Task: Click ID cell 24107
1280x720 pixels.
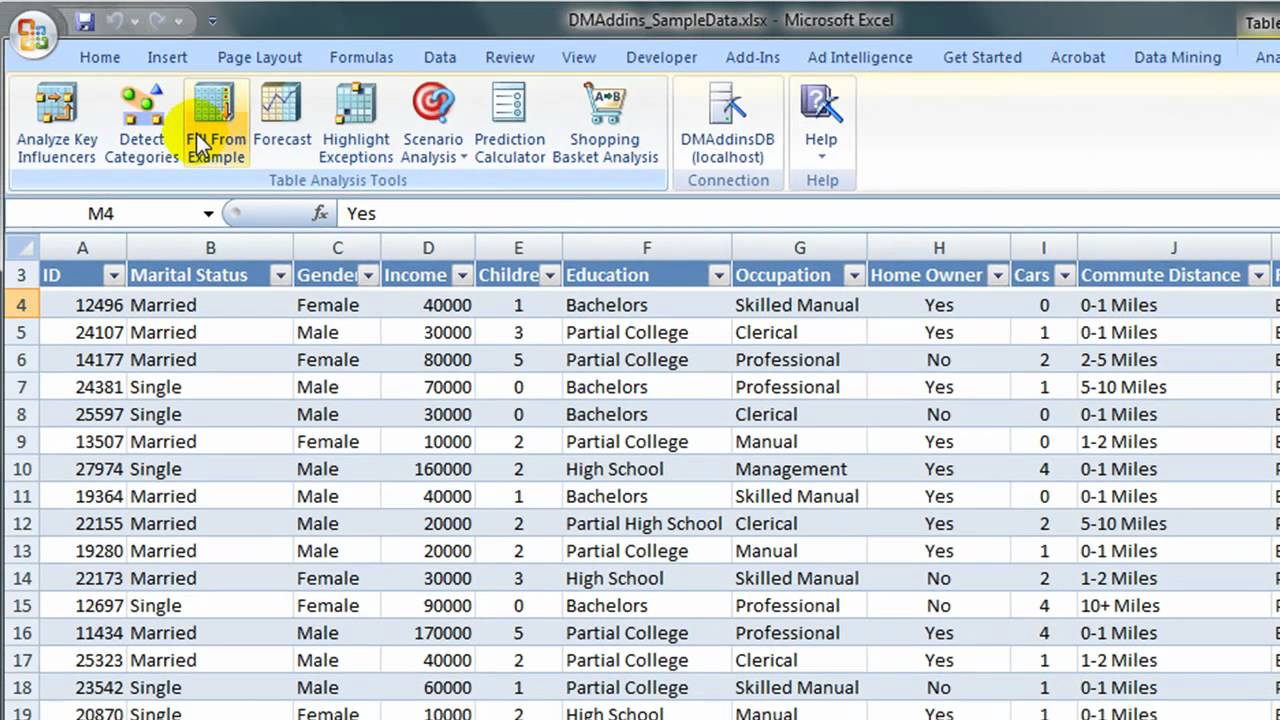Action: click(x=83, y=332)
